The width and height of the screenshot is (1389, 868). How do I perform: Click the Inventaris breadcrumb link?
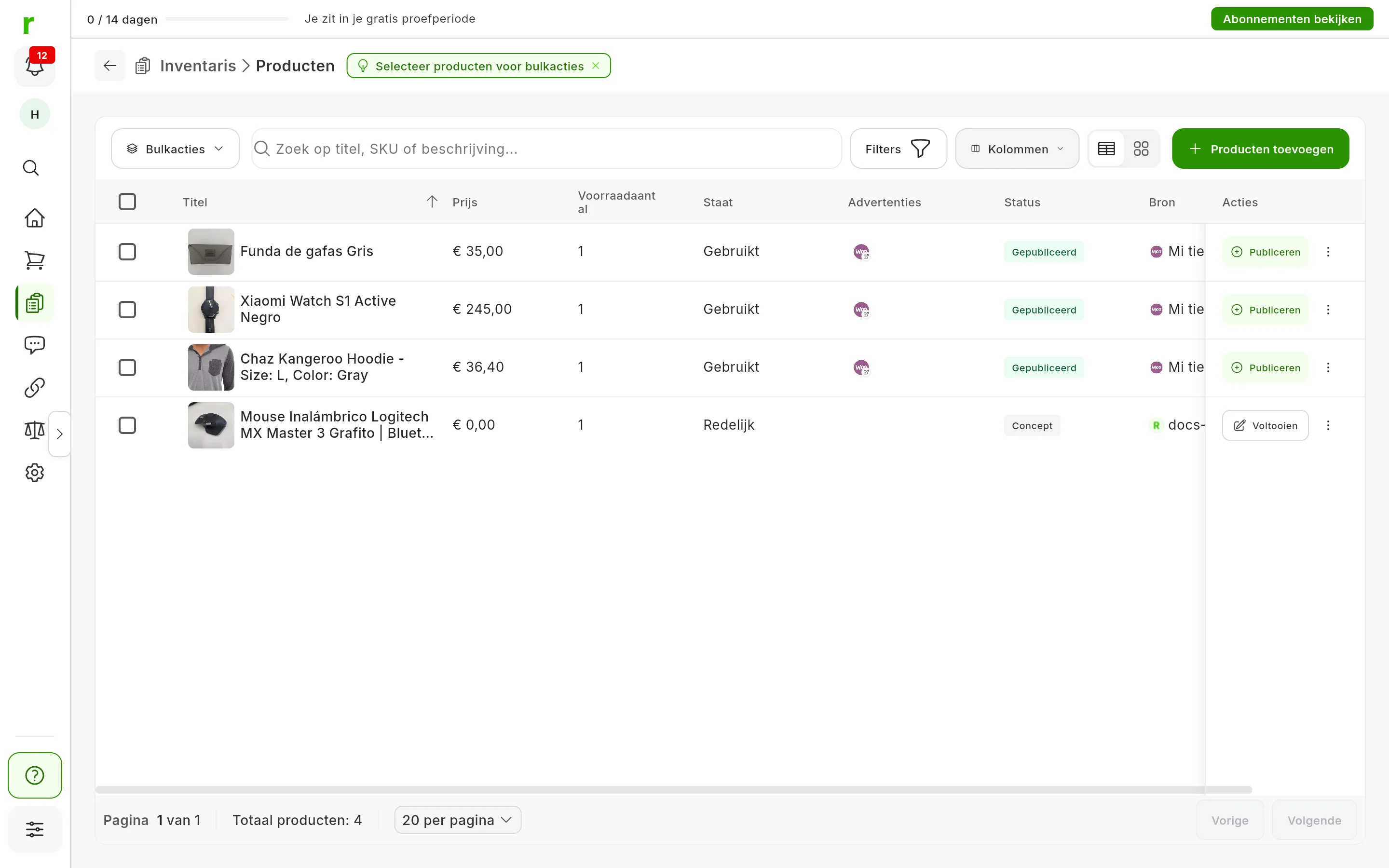[x=198, y=66]
